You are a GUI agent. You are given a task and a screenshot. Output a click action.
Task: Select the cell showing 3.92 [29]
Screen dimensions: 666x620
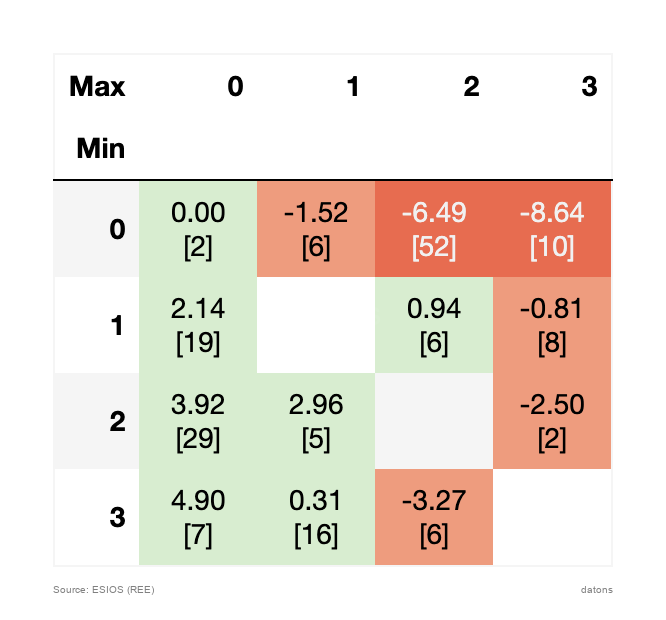[198, 421]
